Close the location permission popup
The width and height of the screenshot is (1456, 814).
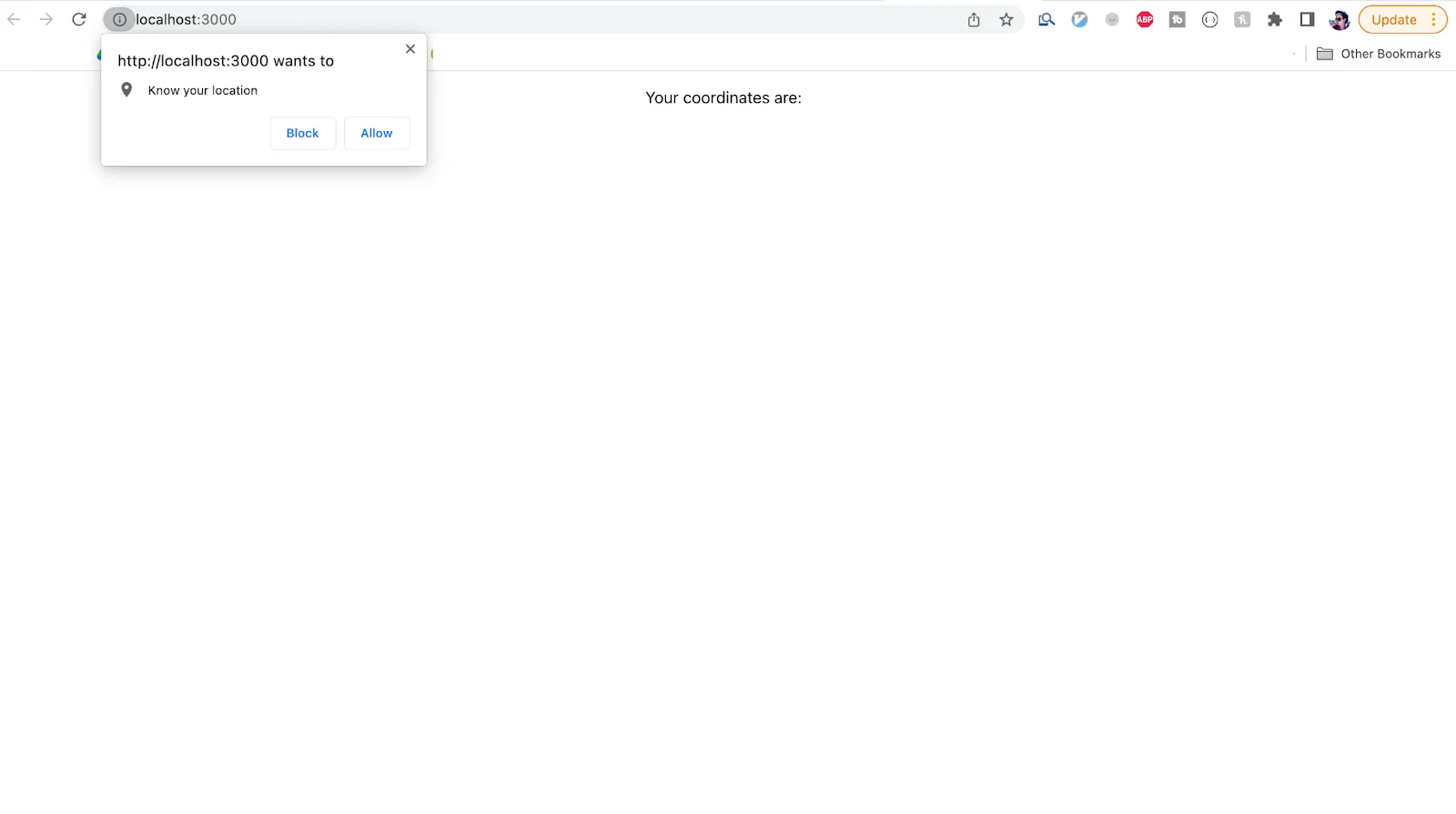410,48
